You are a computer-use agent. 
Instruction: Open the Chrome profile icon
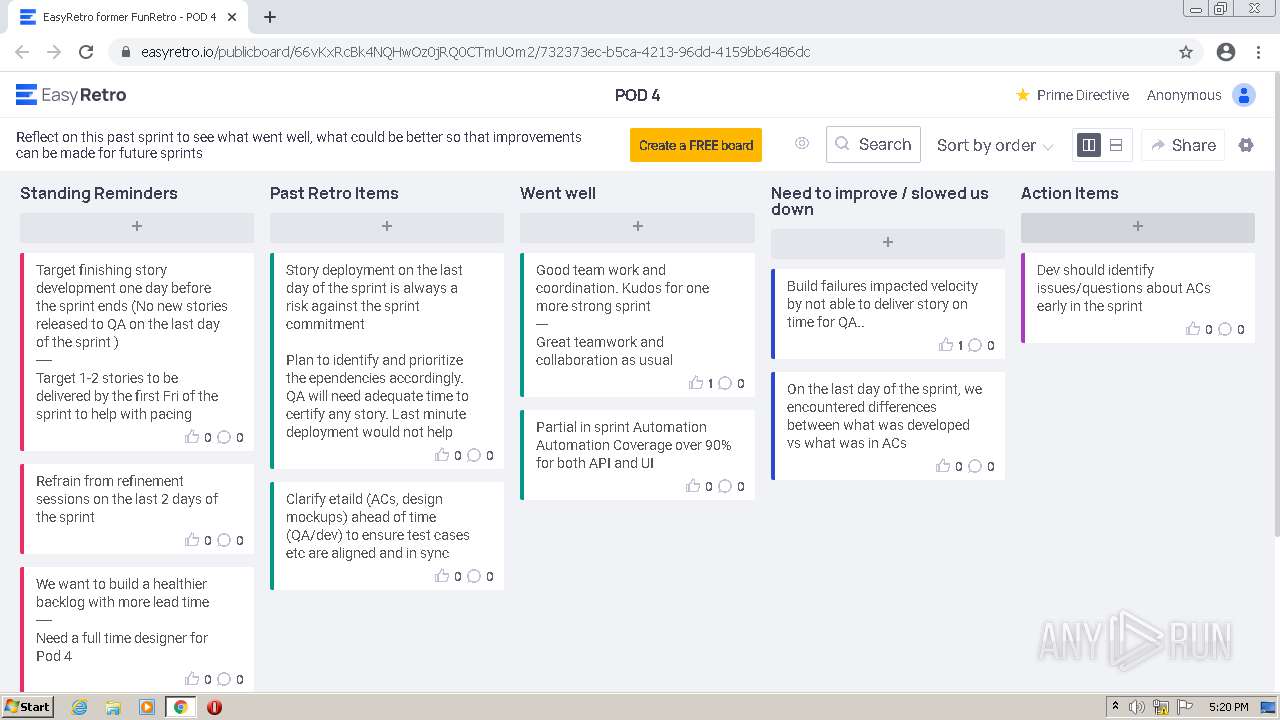(x=1226, y=52)
